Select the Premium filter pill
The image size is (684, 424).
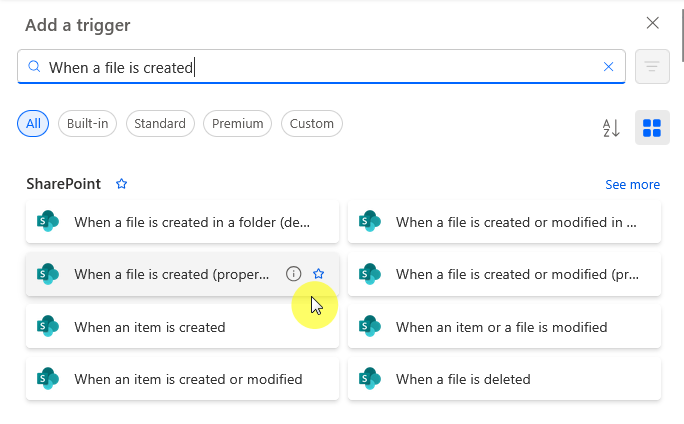pyautogui.click(x=237, y=123)
